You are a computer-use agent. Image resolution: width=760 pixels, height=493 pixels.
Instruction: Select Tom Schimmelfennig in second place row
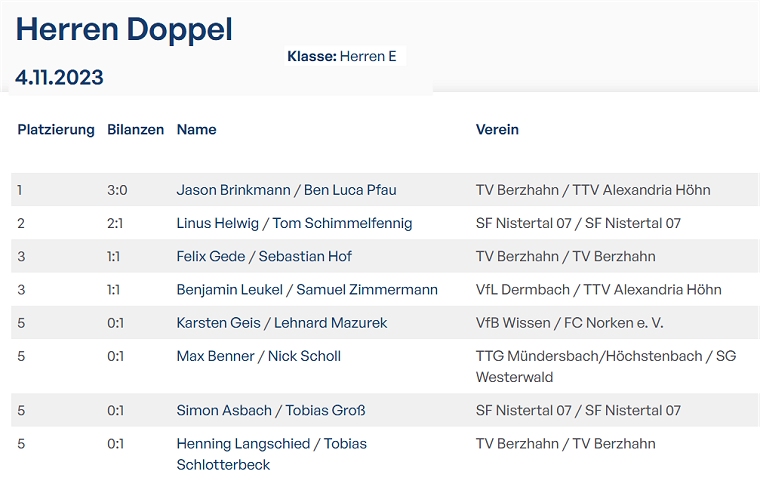342,223
